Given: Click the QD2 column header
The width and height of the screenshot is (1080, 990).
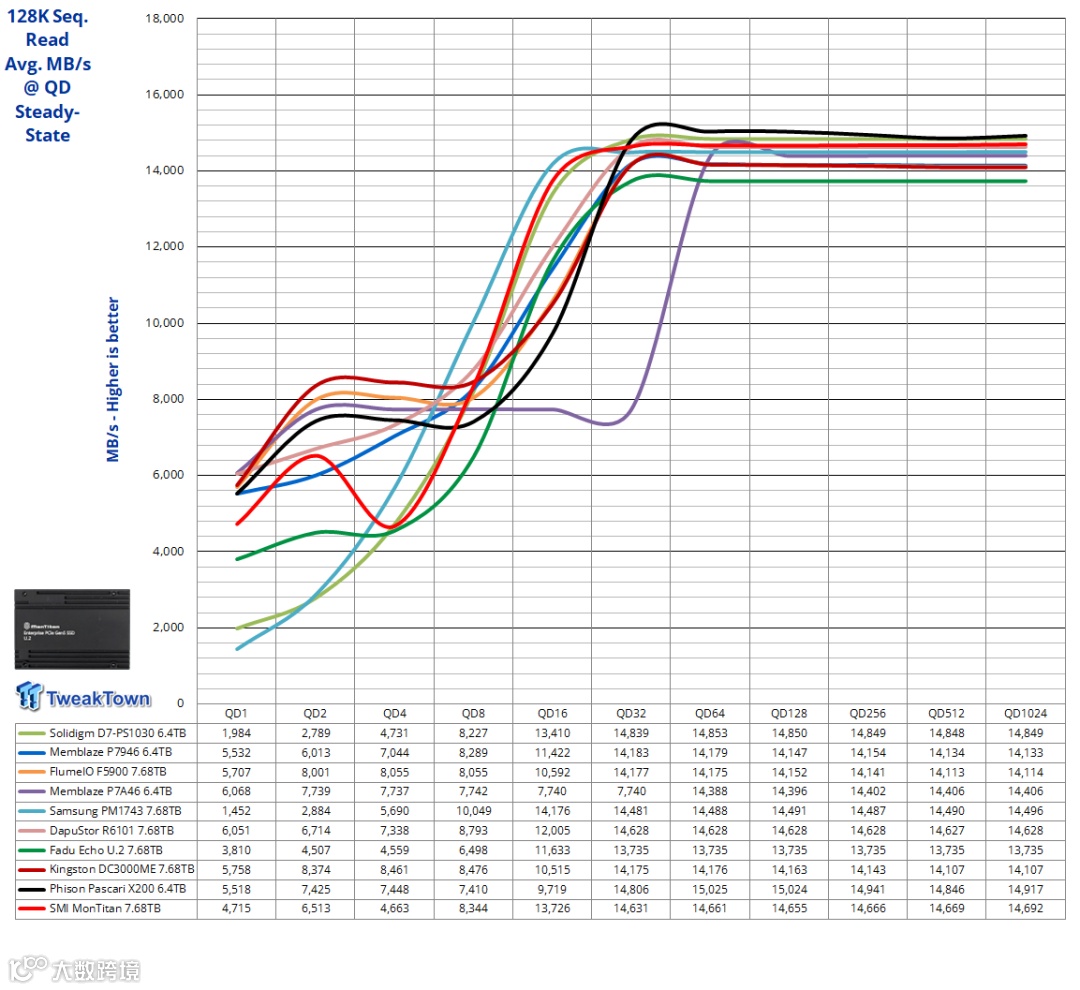Looking at the screenshot, I should pos(315,714).
